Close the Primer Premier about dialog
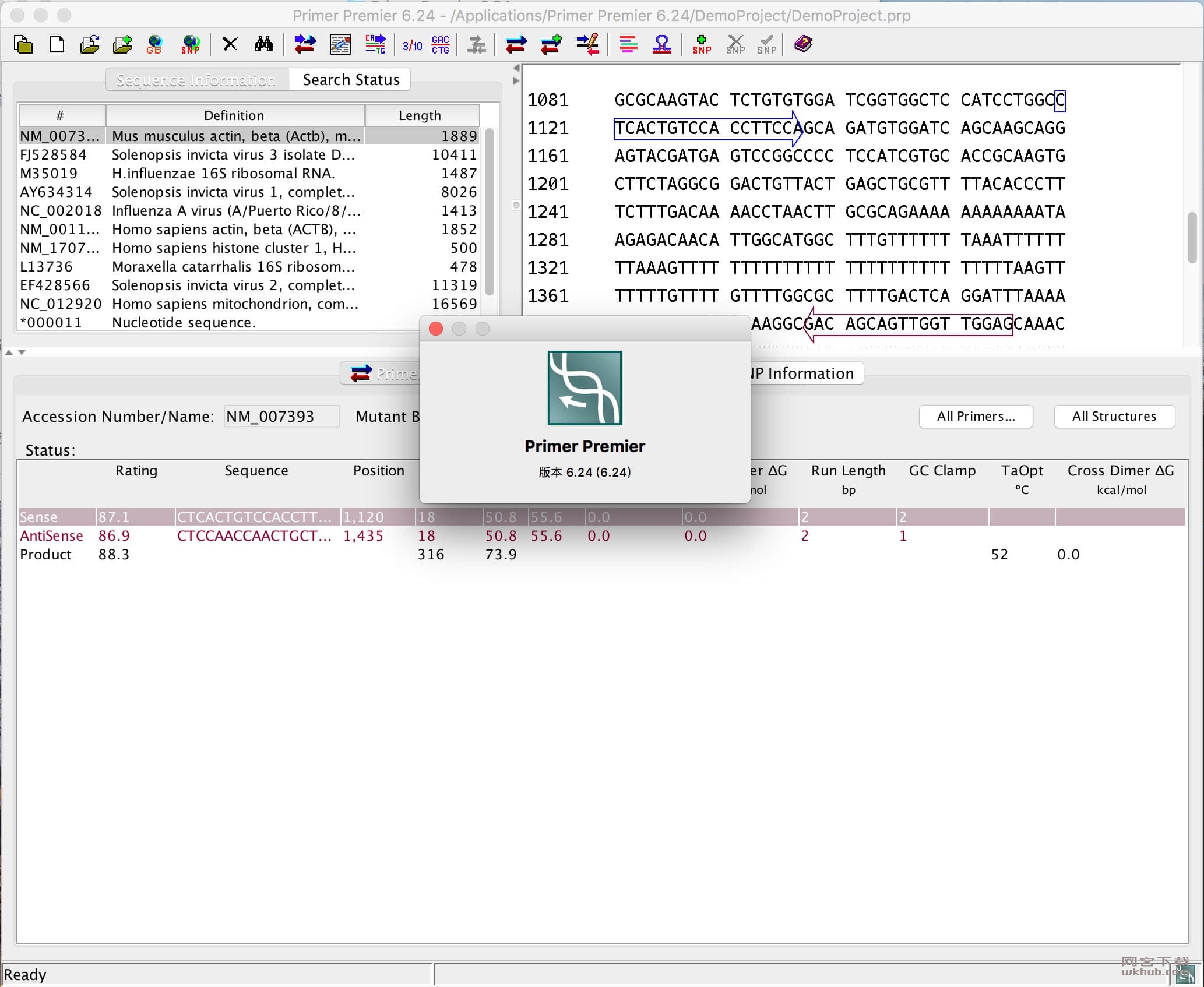The height and width of the screenshot is (987, 1204). pyautogui.click(x=435, y=329)
